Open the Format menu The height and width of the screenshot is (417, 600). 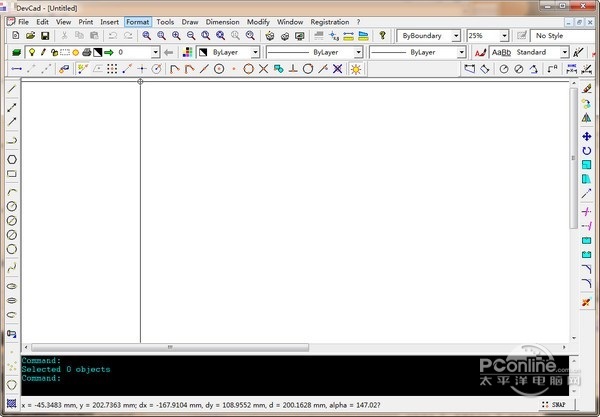(137, 21)
